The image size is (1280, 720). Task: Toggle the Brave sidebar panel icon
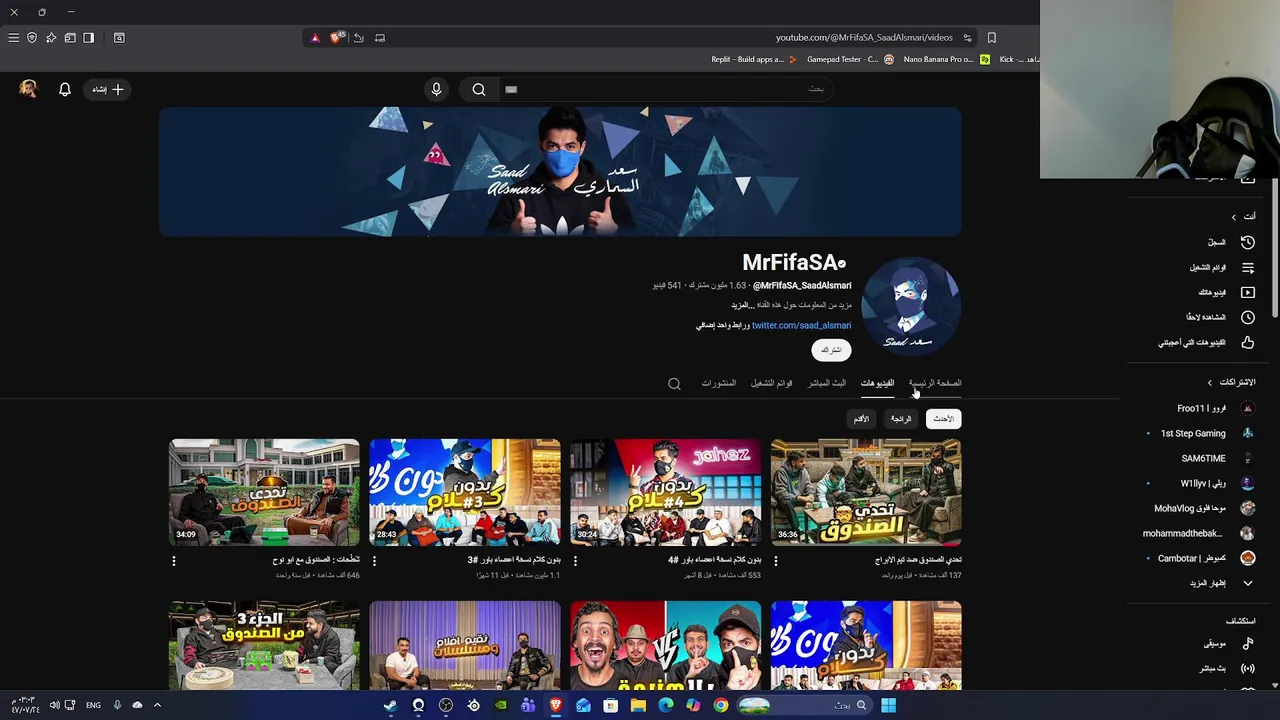pos(88,38)
